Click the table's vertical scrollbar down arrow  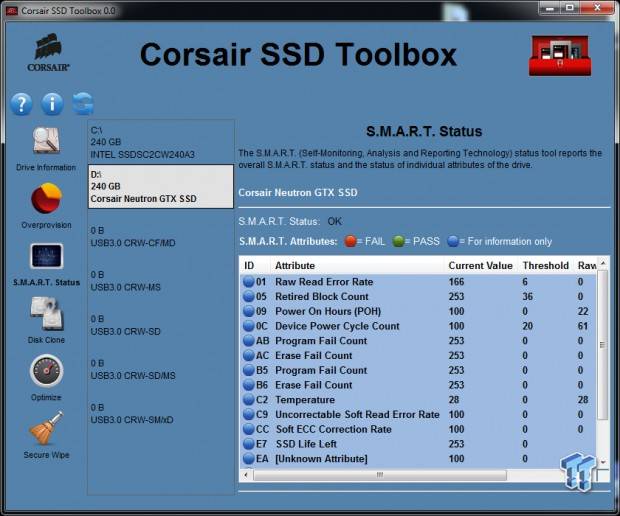point(603,463)
